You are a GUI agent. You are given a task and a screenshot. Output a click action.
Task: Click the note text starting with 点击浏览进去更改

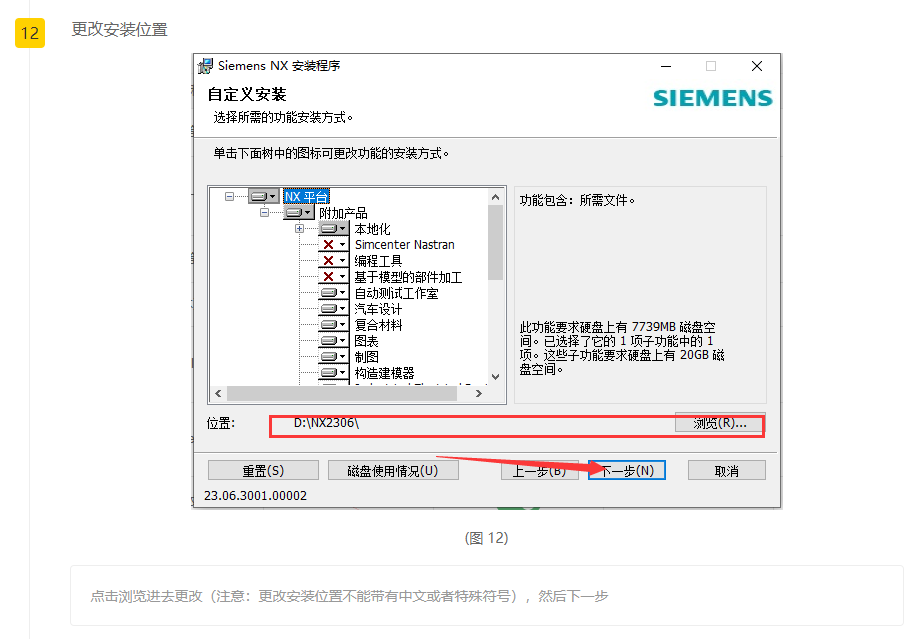(349, 596)
